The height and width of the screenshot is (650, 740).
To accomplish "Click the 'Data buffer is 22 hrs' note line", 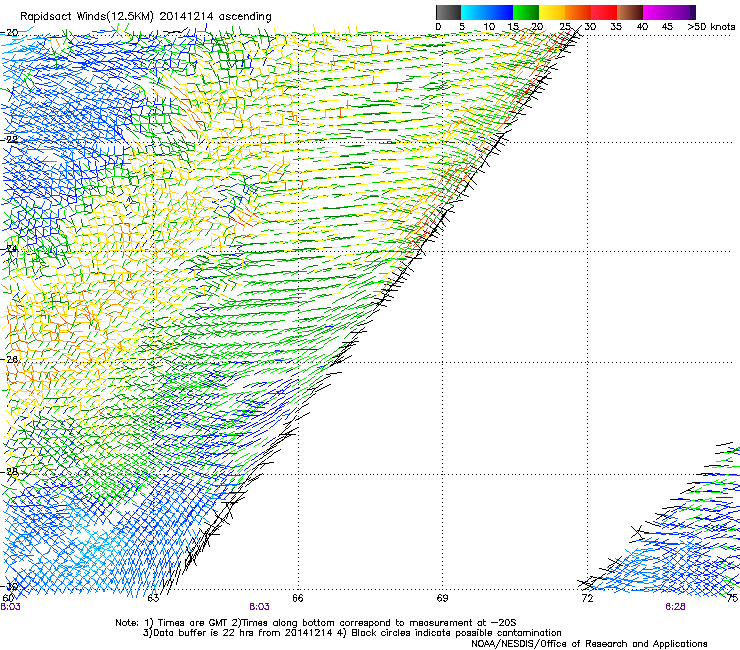I will click(x=352, y=633).
